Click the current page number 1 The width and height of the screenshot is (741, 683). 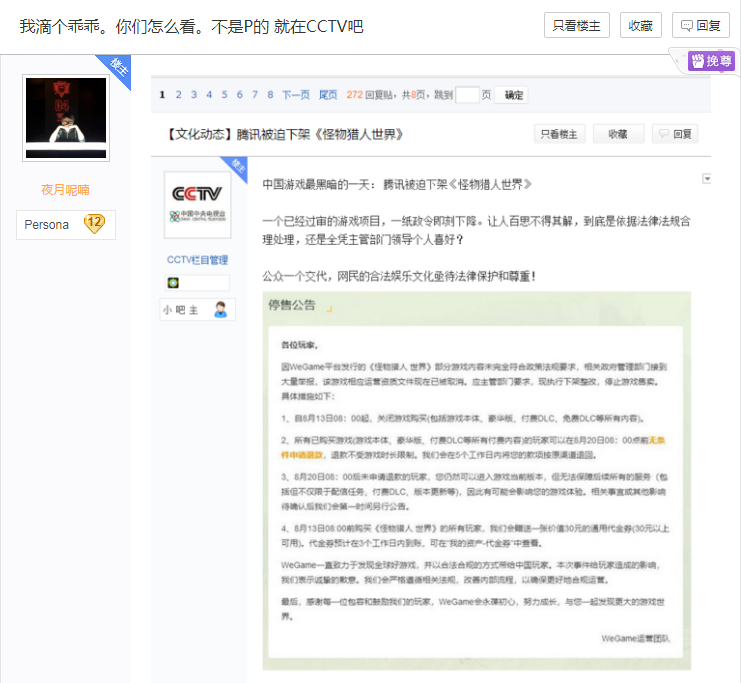pyautogui.click(x=162, y=95)
